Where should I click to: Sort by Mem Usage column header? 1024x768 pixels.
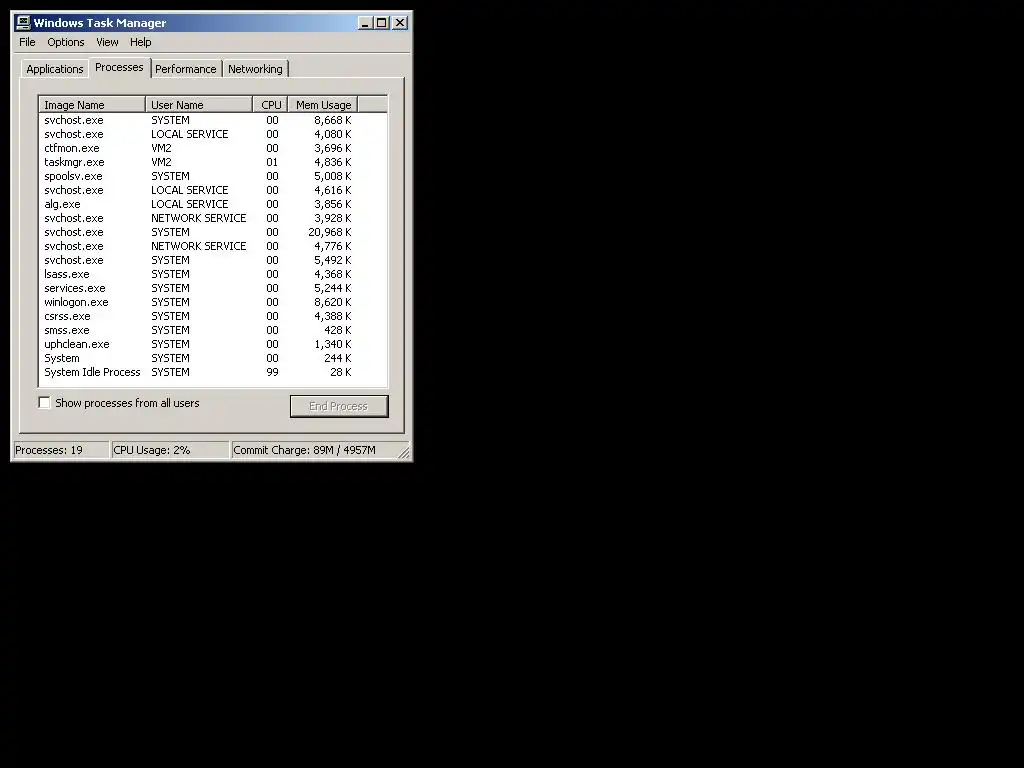pyautogui.click(x=323, y=104)
